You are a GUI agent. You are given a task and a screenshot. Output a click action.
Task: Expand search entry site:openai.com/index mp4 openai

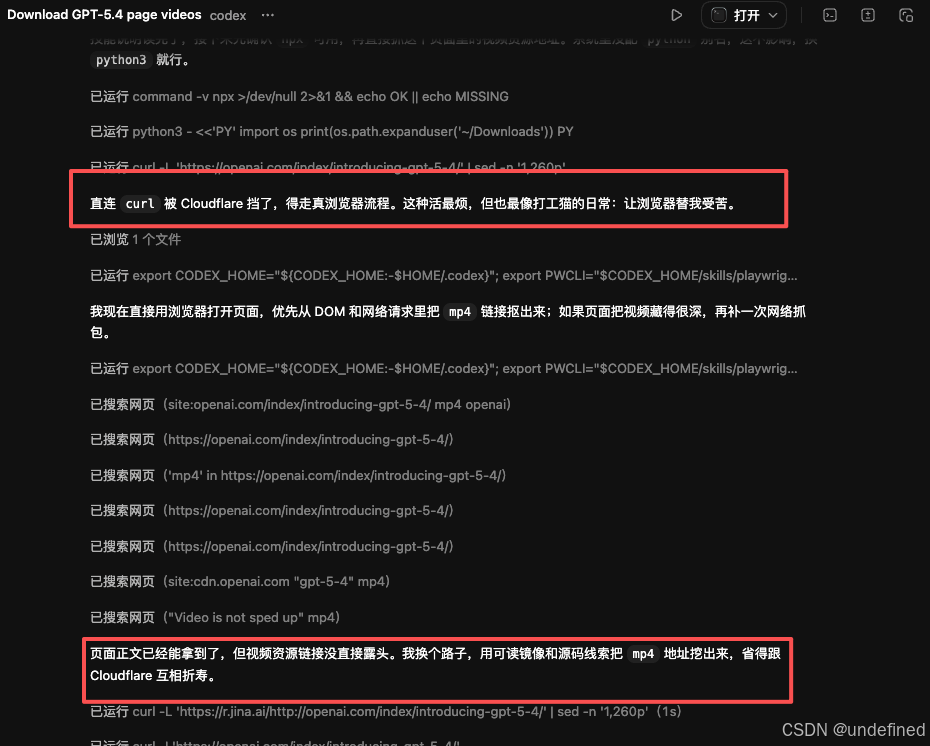pos(301,404)
